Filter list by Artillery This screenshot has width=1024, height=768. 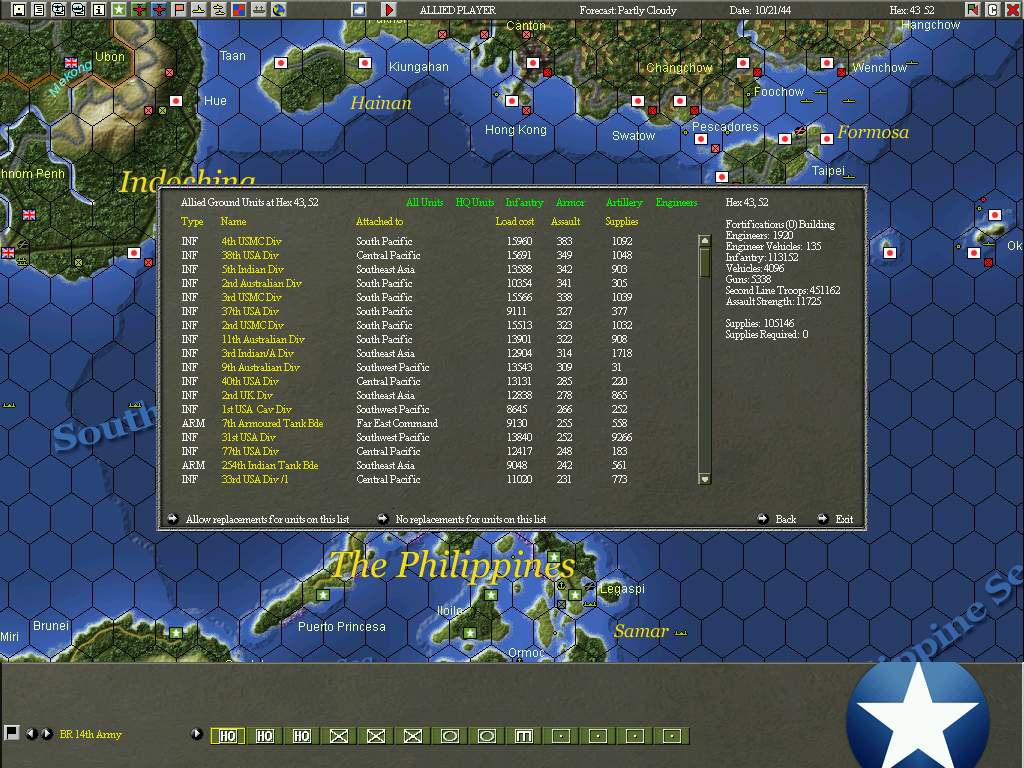click(x=624, y=202)
